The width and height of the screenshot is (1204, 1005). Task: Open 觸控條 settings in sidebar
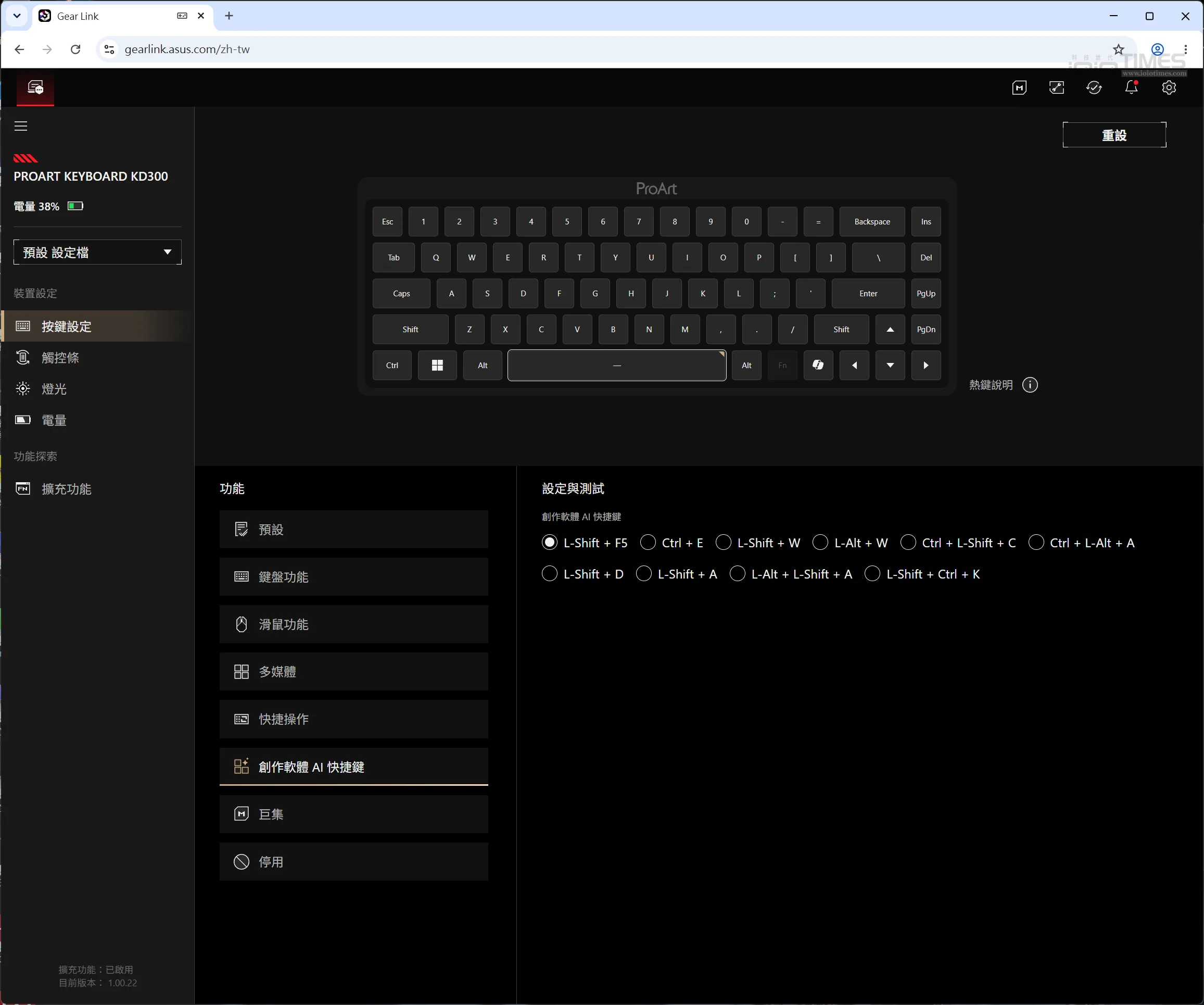96,358
